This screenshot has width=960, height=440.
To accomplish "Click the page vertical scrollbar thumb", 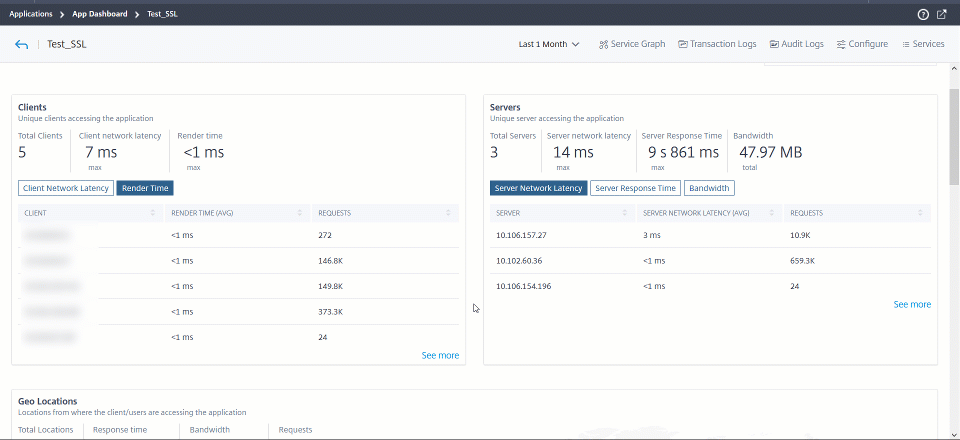I will point(954,136).
